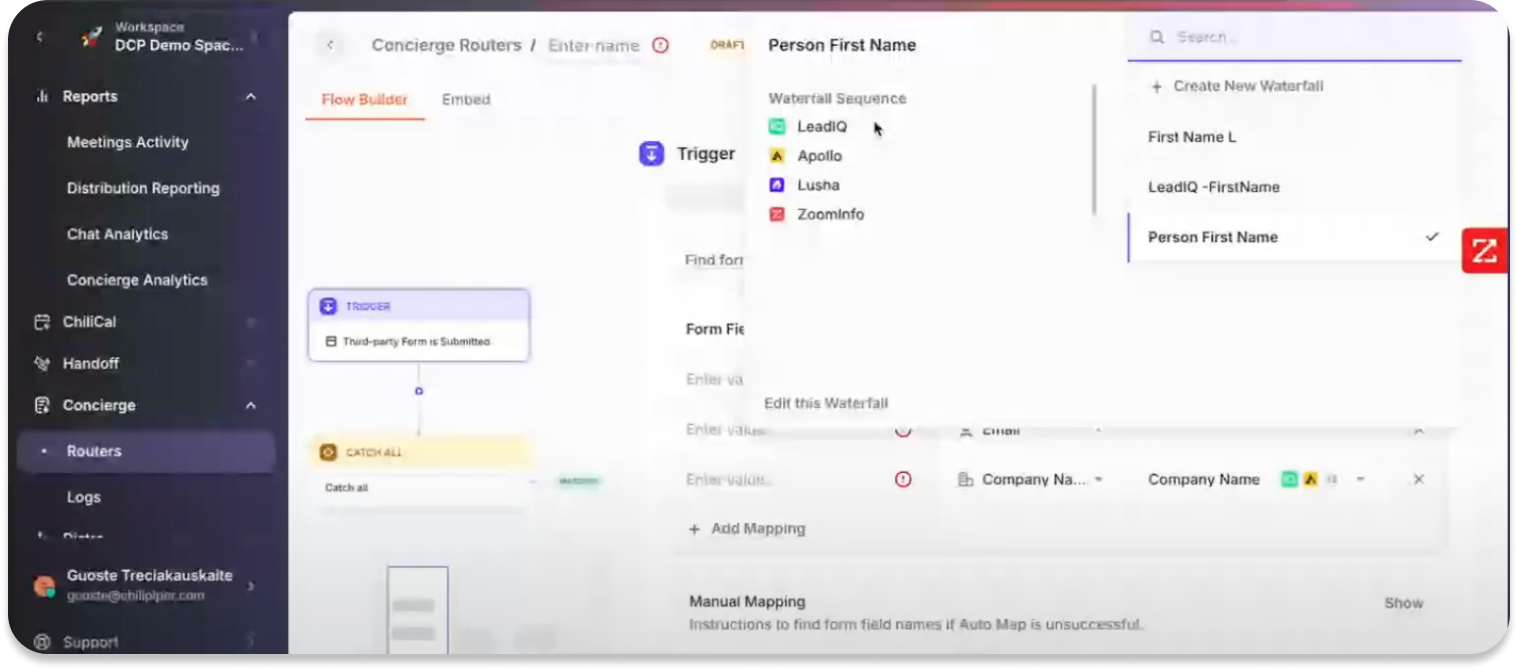Click the DCP Demo Space workspace name

click(x=179, y=45)
